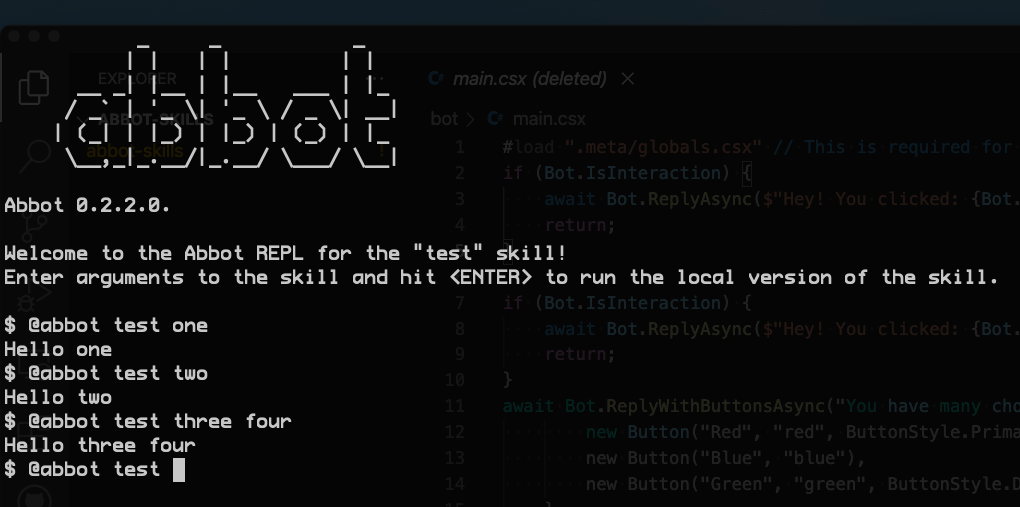Click the 'Hello three four' output line

(100, 446)
